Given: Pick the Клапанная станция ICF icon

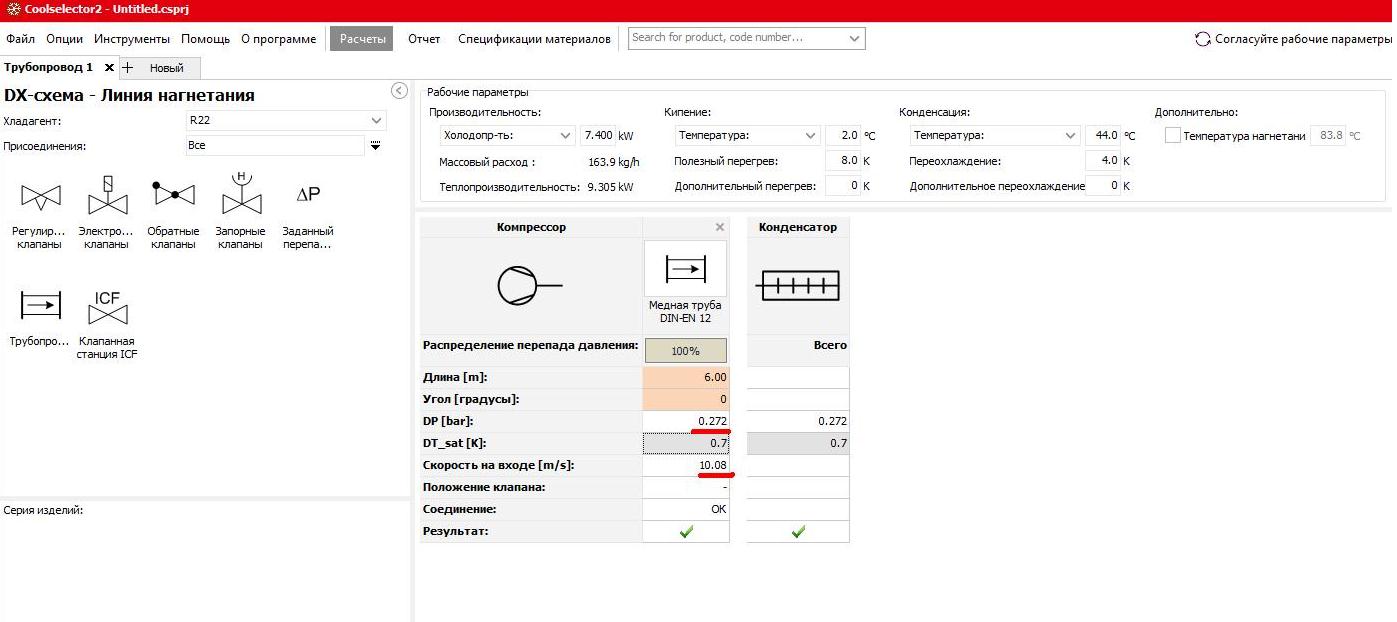Looking at the screenshot, I should click(x=107, y=308).
